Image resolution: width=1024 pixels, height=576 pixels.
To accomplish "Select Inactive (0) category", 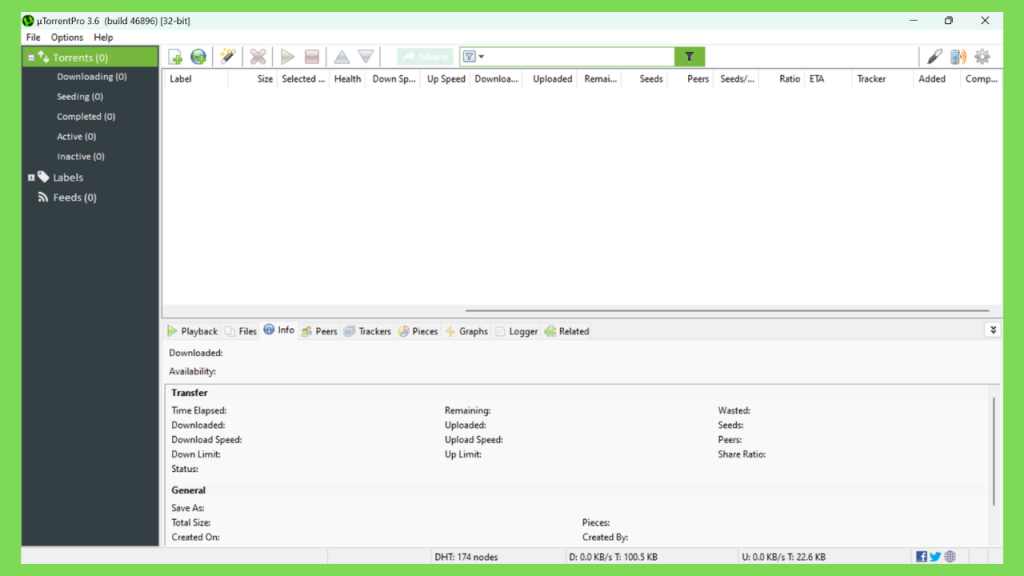I will (x=80, y=157).
